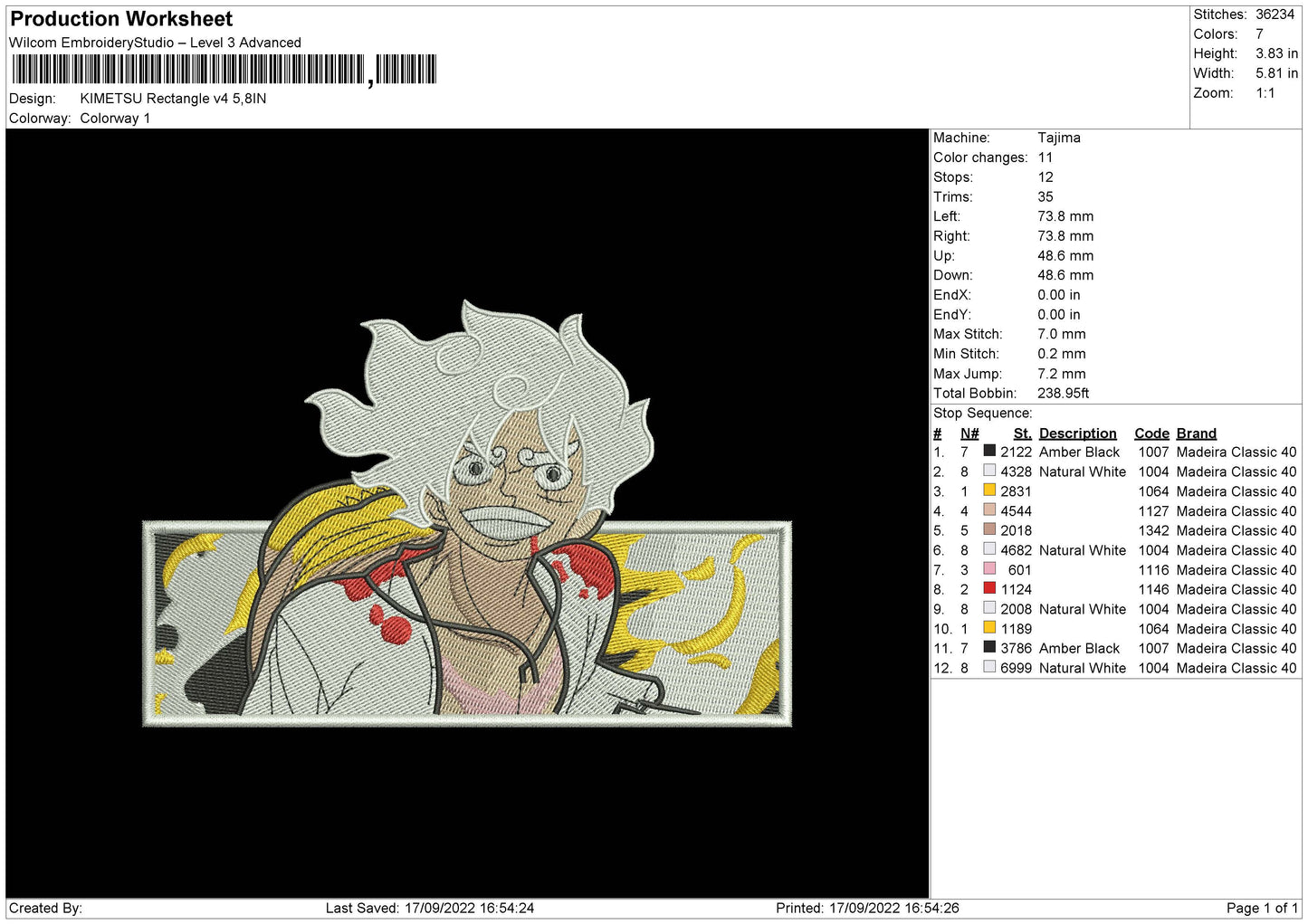
Task: Click the barcode under the worksheet title
Action: pos(224,70)
